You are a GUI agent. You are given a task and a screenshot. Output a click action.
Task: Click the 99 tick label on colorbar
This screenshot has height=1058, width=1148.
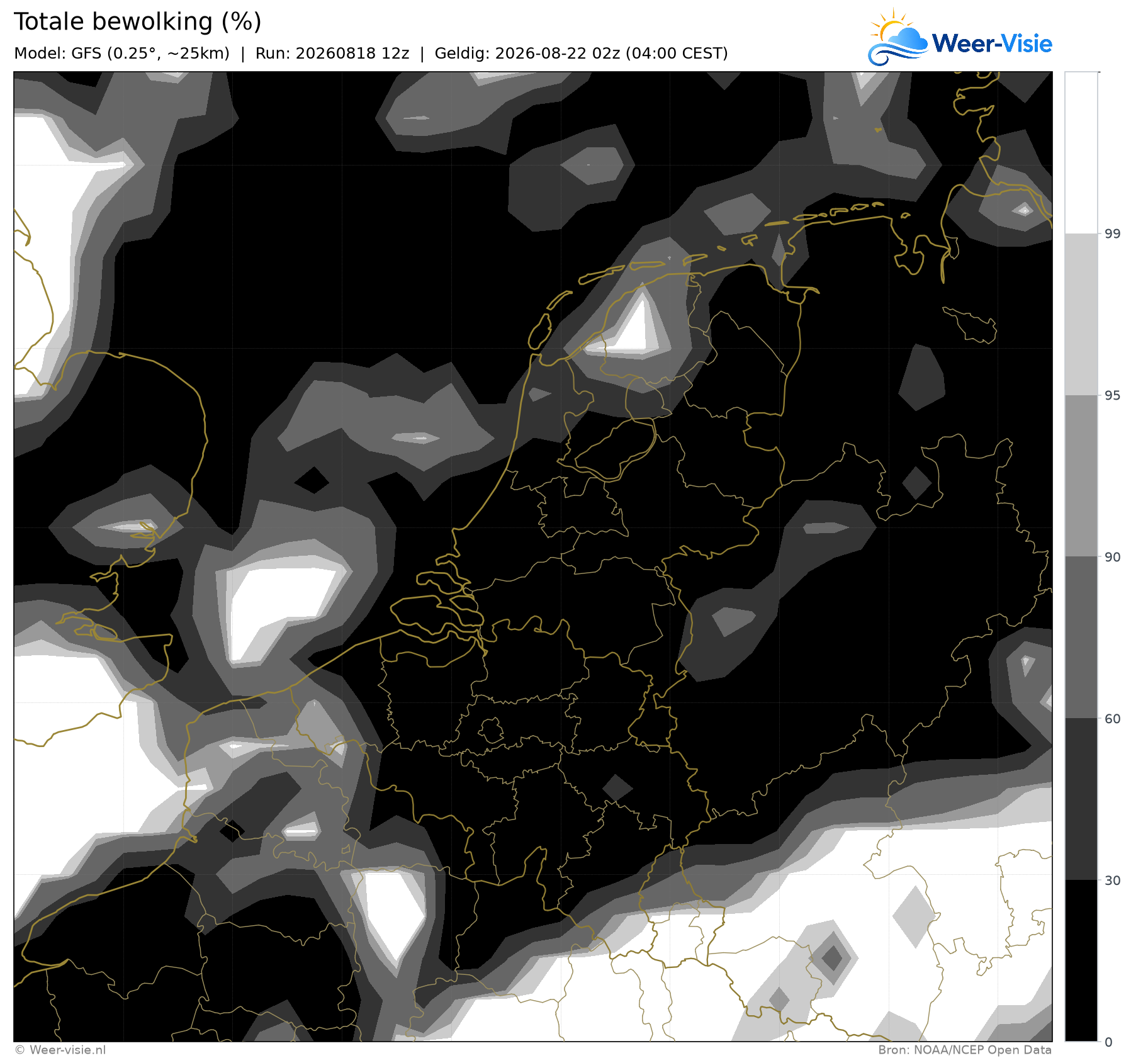[1113, 234]
